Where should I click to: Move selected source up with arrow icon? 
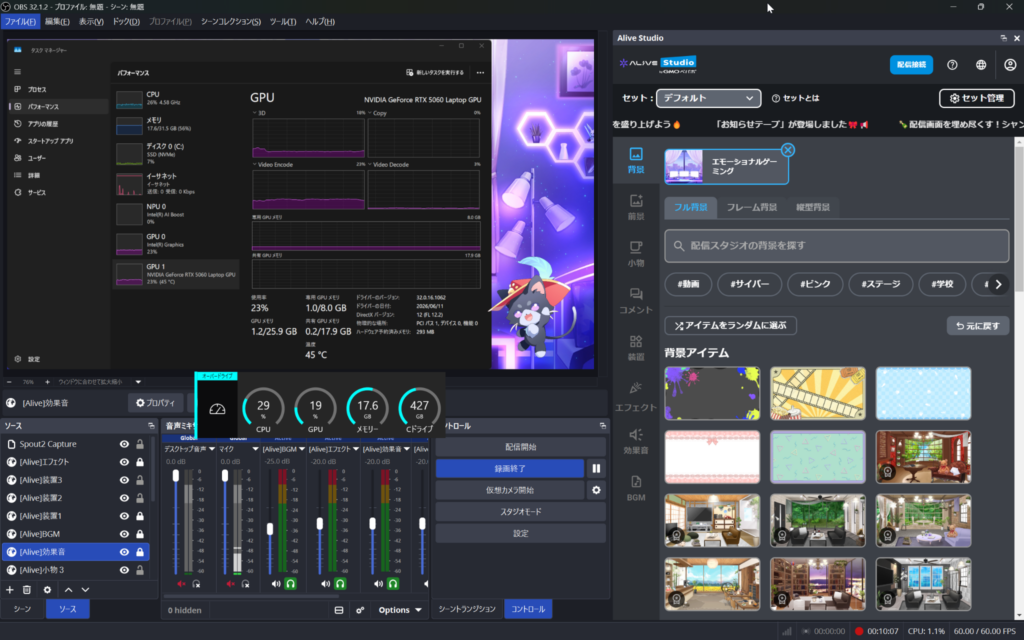68,590
